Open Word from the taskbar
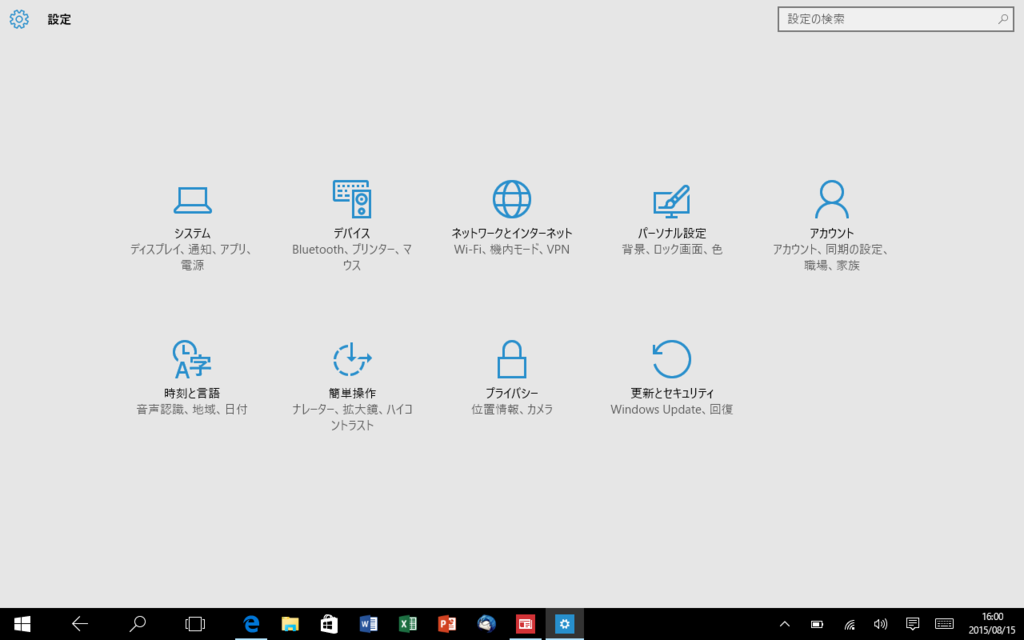The image size is (1024, 640). click(x=369, y=623)
